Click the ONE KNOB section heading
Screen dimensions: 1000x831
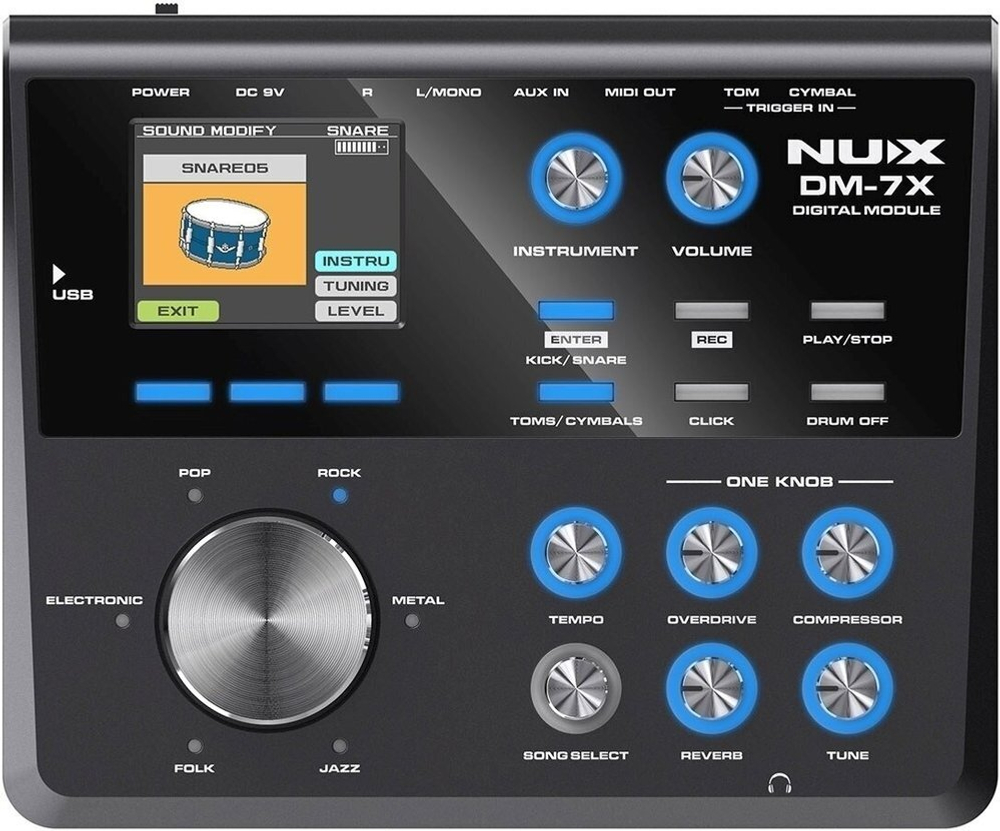click(x=779, y=482)
